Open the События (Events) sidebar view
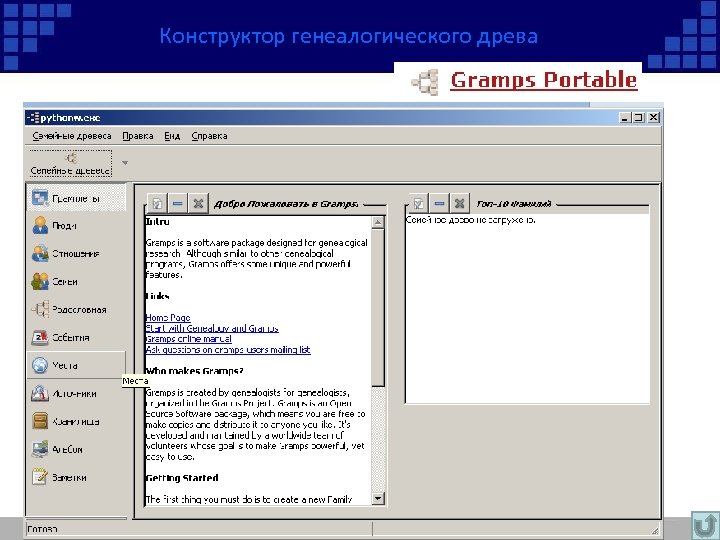Screen dimensions: 720x540 coord(76,338)
